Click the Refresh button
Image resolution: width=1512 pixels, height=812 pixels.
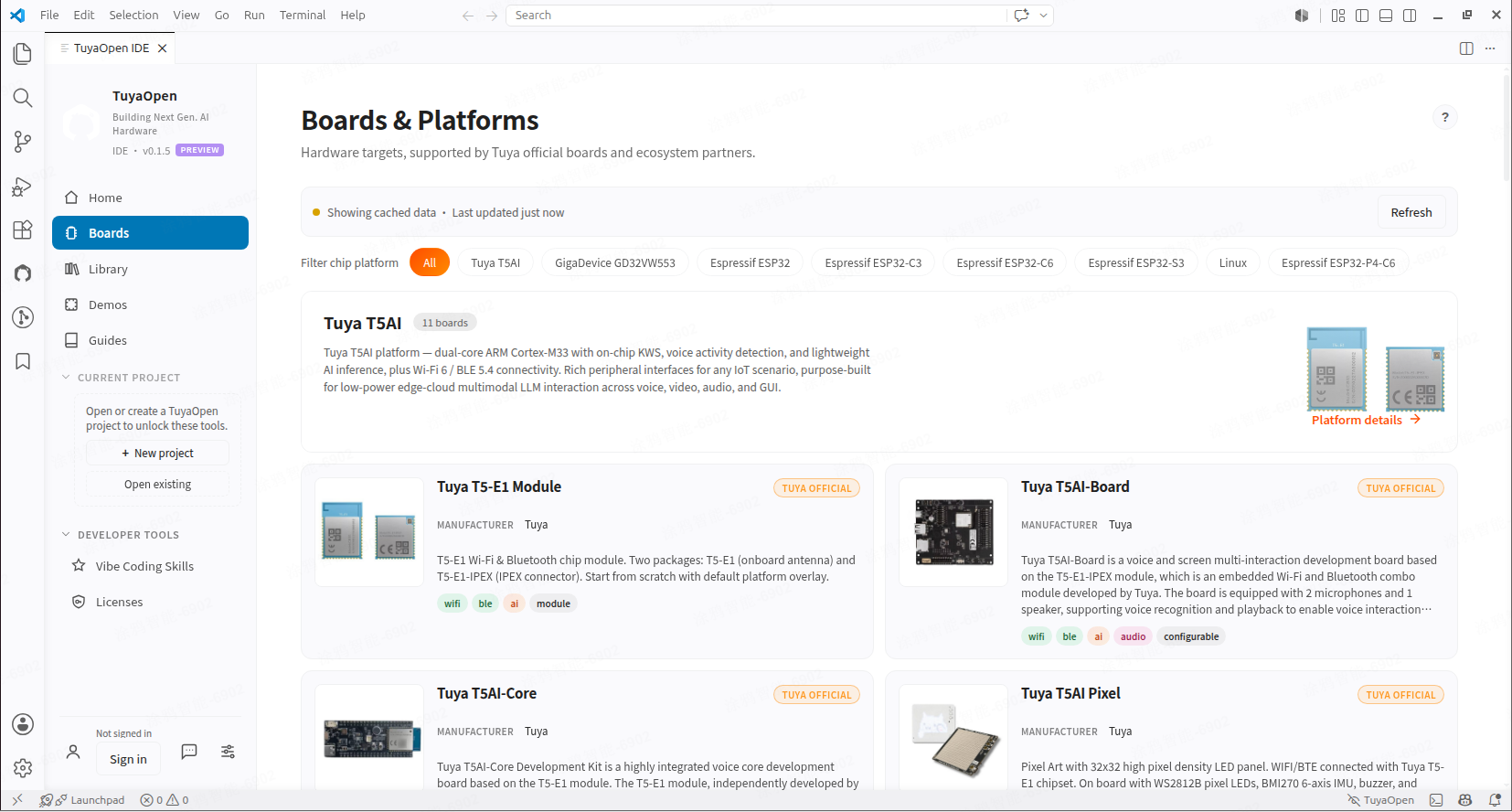point(1411,212)
